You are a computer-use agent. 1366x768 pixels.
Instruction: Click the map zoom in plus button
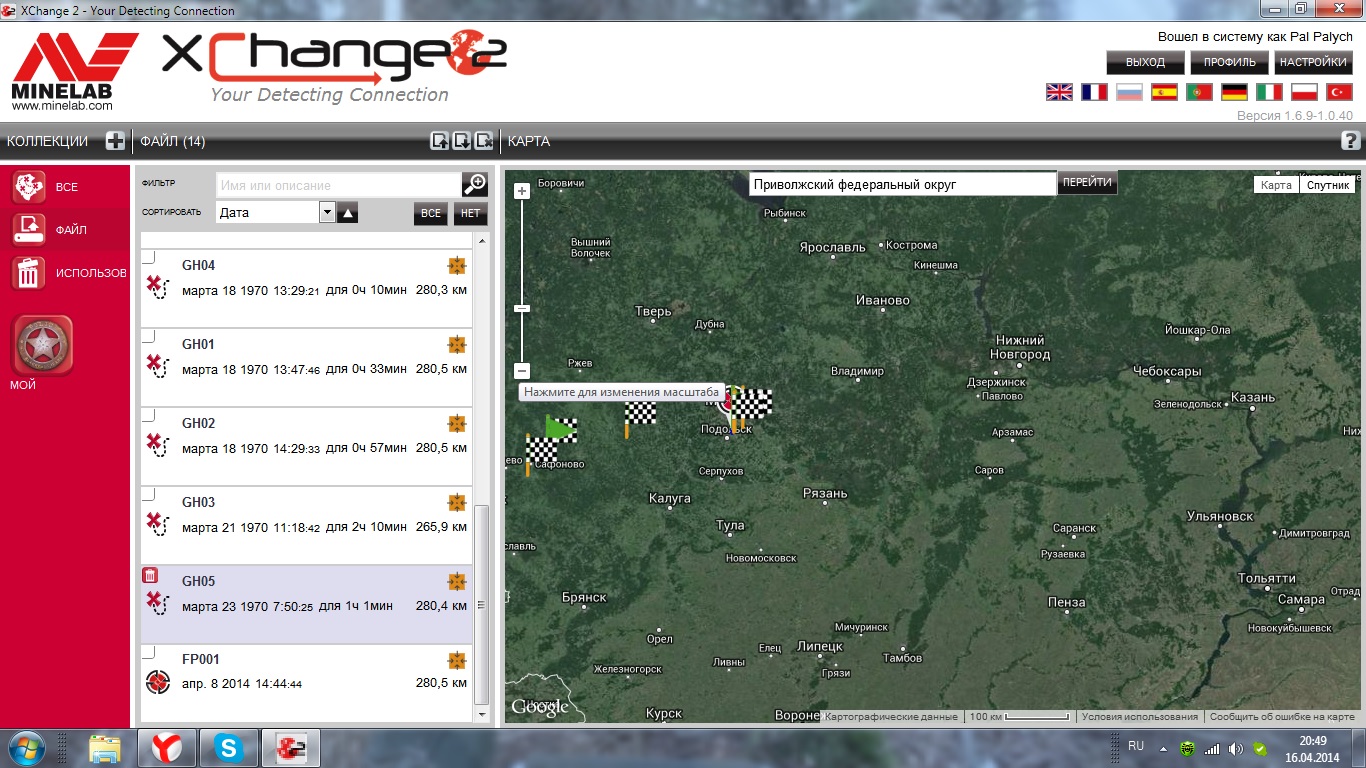[x=521, y=191]
